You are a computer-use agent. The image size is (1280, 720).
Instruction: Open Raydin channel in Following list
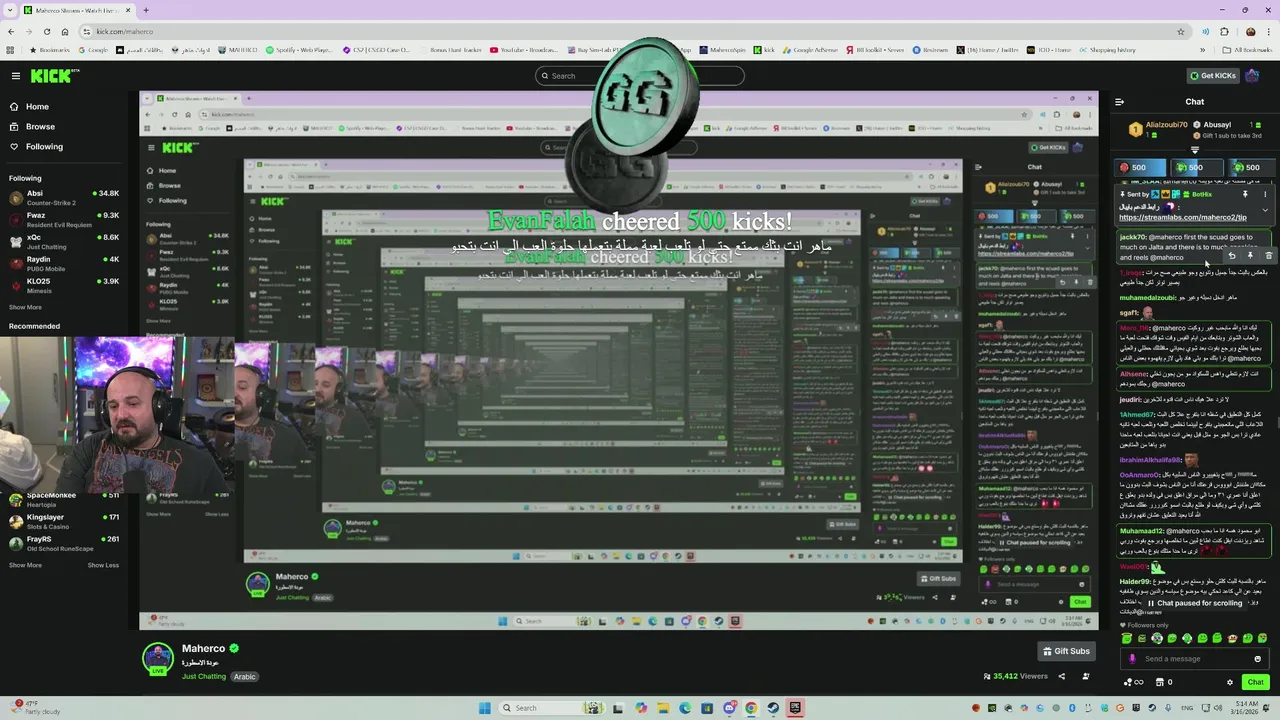(64, 263)
